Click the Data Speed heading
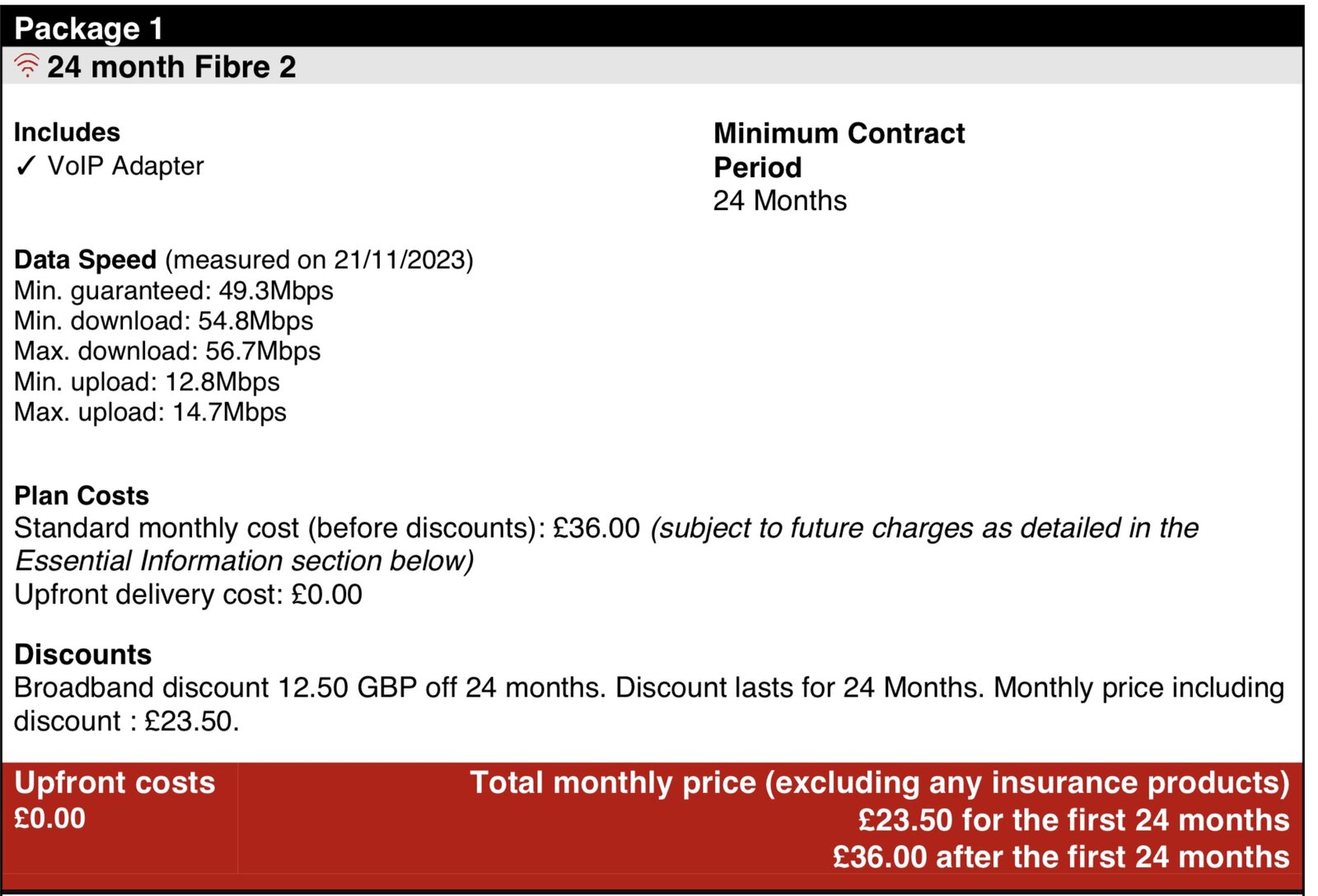 point(85,260)
